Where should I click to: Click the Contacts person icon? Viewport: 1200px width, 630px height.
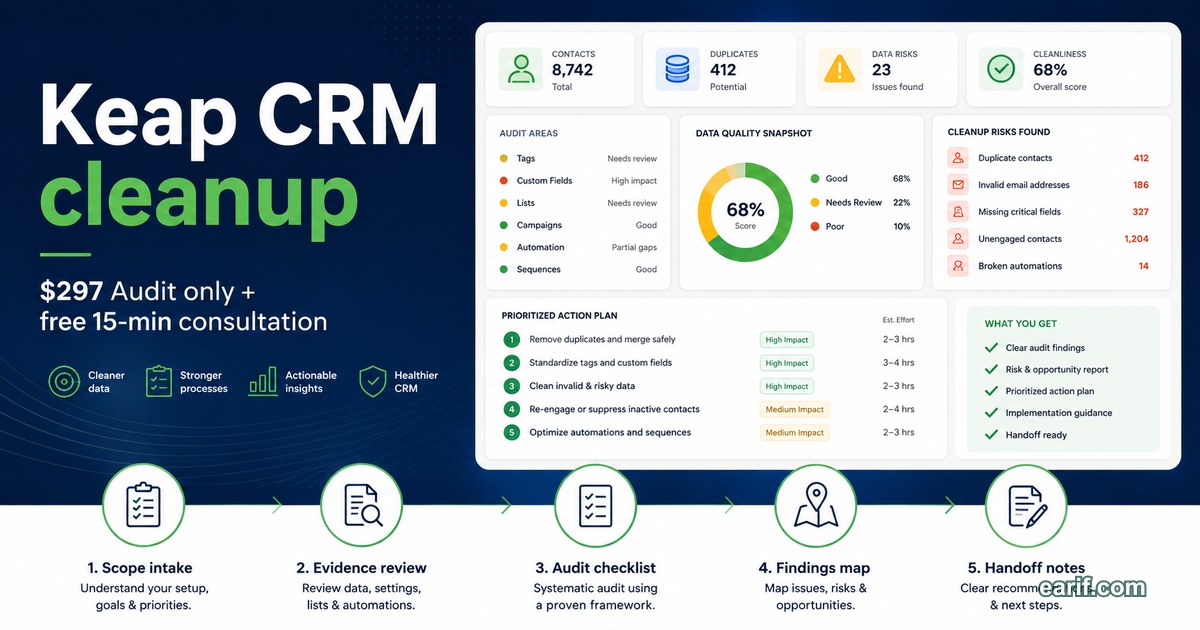(519, 69)
